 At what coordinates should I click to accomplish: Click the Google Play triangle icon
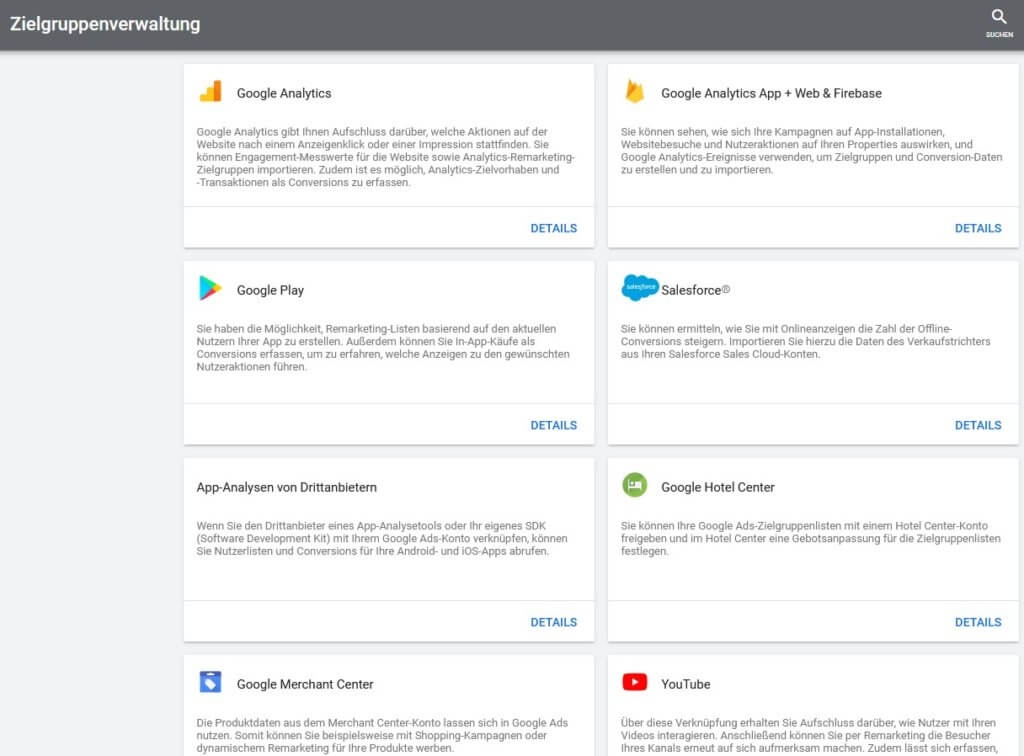(x=210, y=289)
